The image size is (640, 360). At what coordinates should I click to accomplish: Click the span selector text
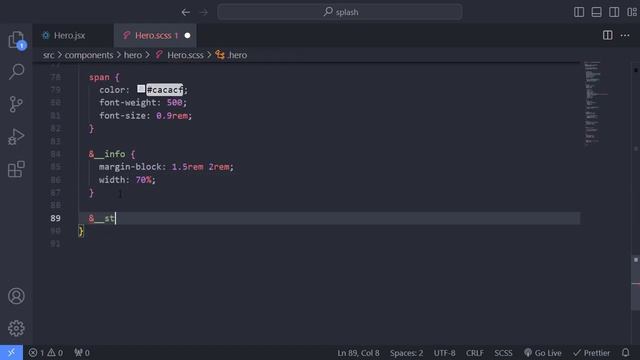[99, 77]
